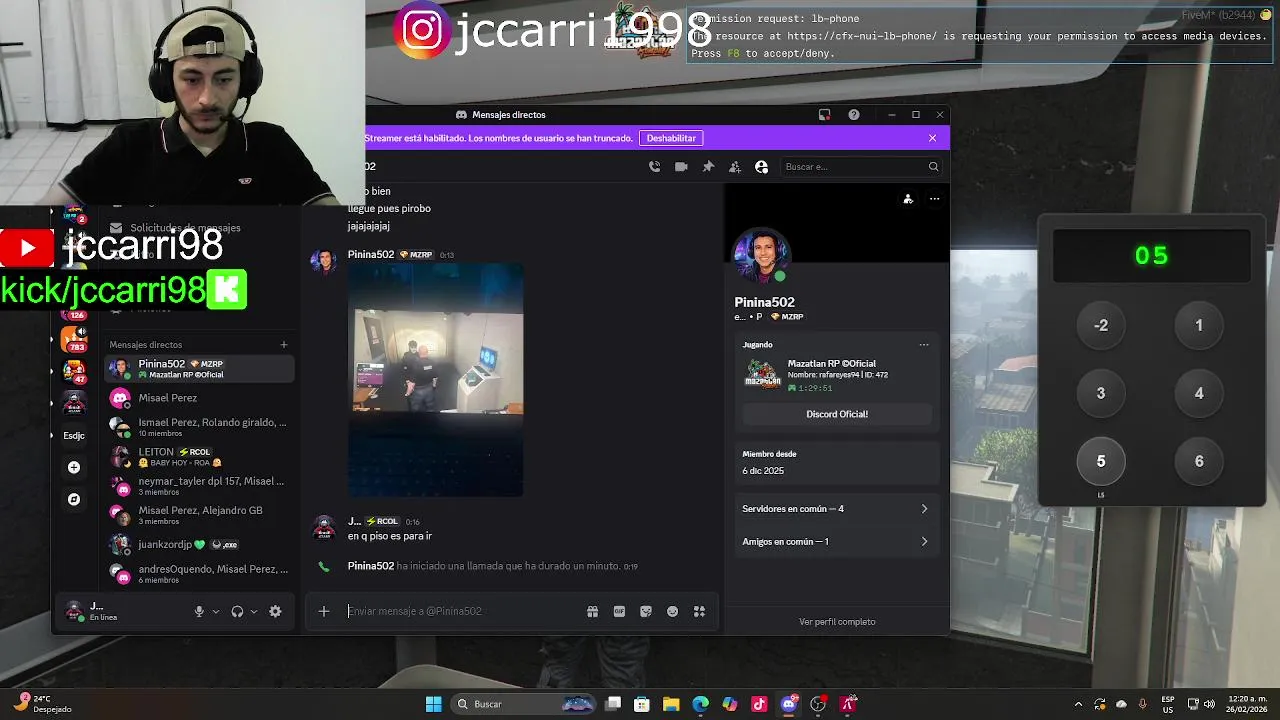Mute the microphone in Discord user panel
Screen dimensions: 1280x720
[199, 612]
